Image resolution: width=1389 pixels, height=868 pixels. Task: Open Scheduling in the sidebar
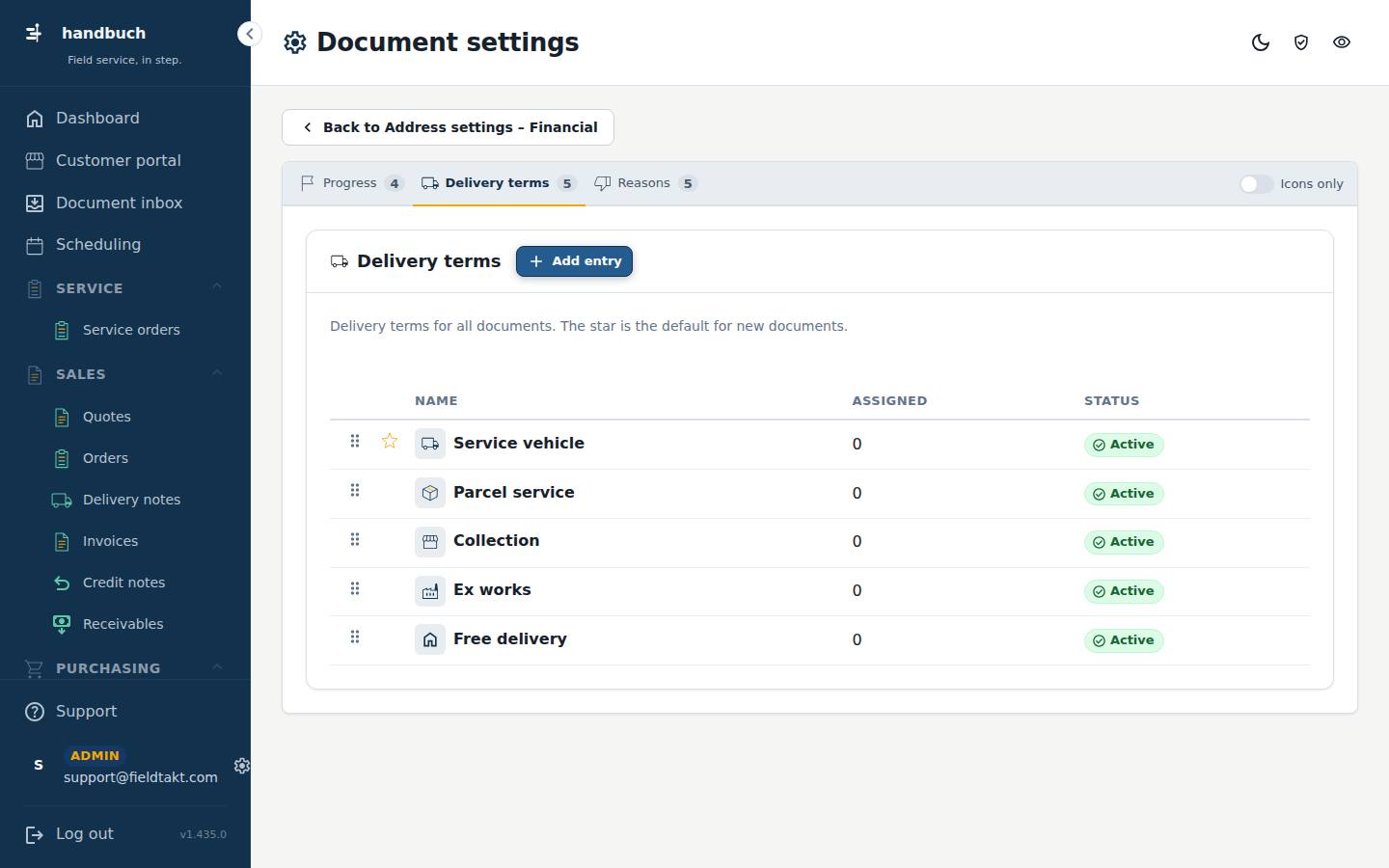(125, 245)
